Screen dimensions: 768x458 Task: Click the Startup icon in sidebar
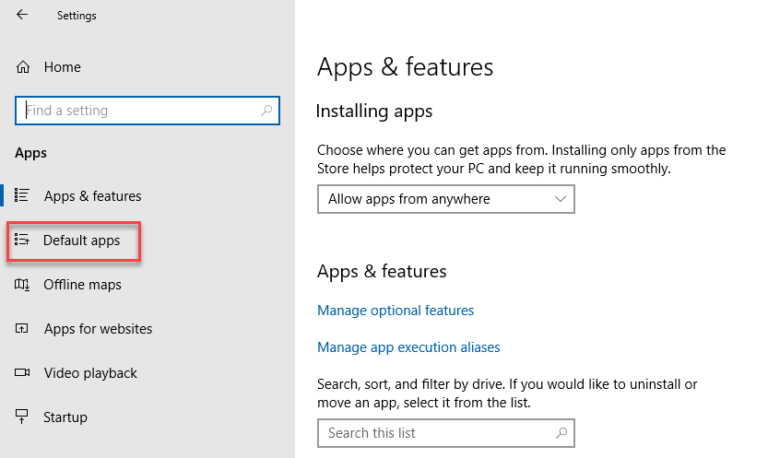pyautogui.click(x=22, y=416)
